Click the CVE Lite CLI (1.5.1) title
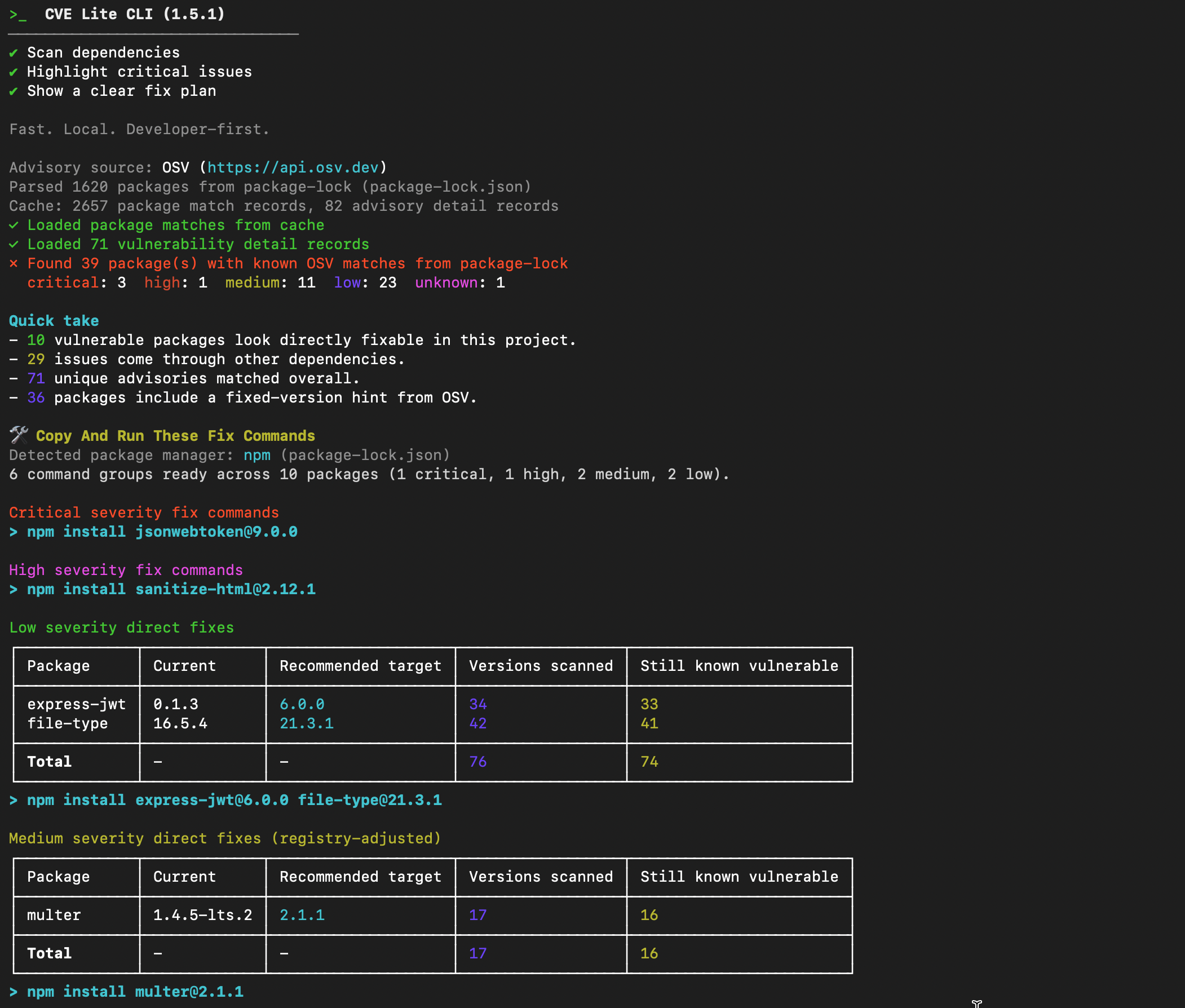This screenshot has width=1185, height=1008. click(135, 14)
